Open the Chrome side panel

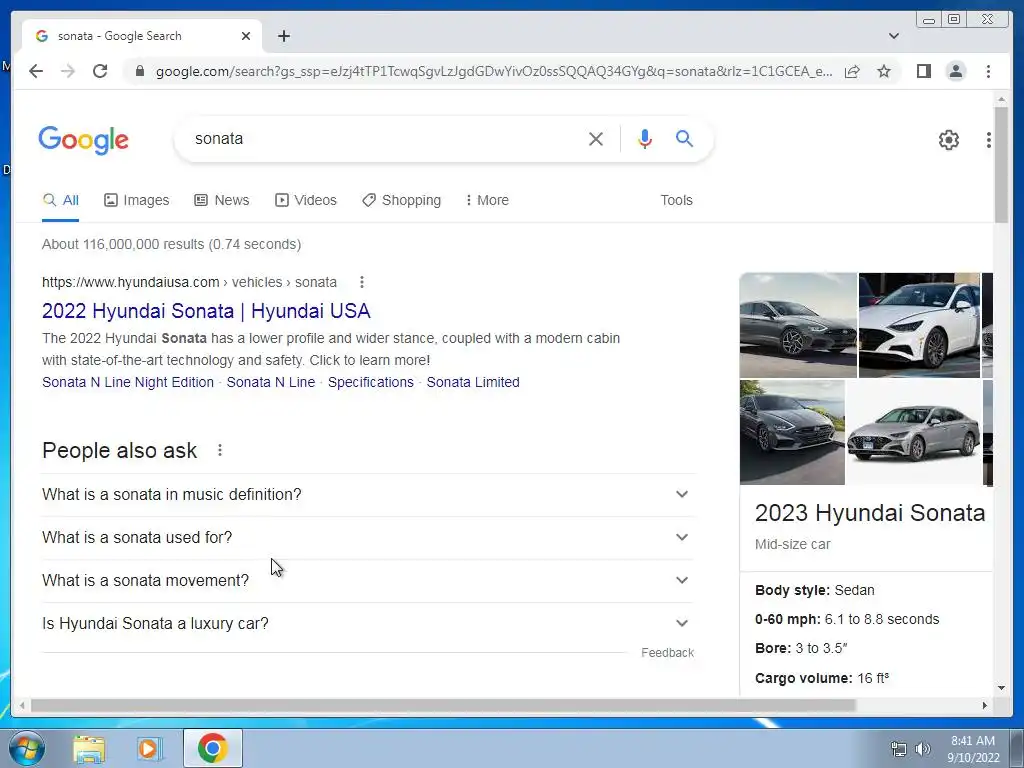tap(923, 71)
